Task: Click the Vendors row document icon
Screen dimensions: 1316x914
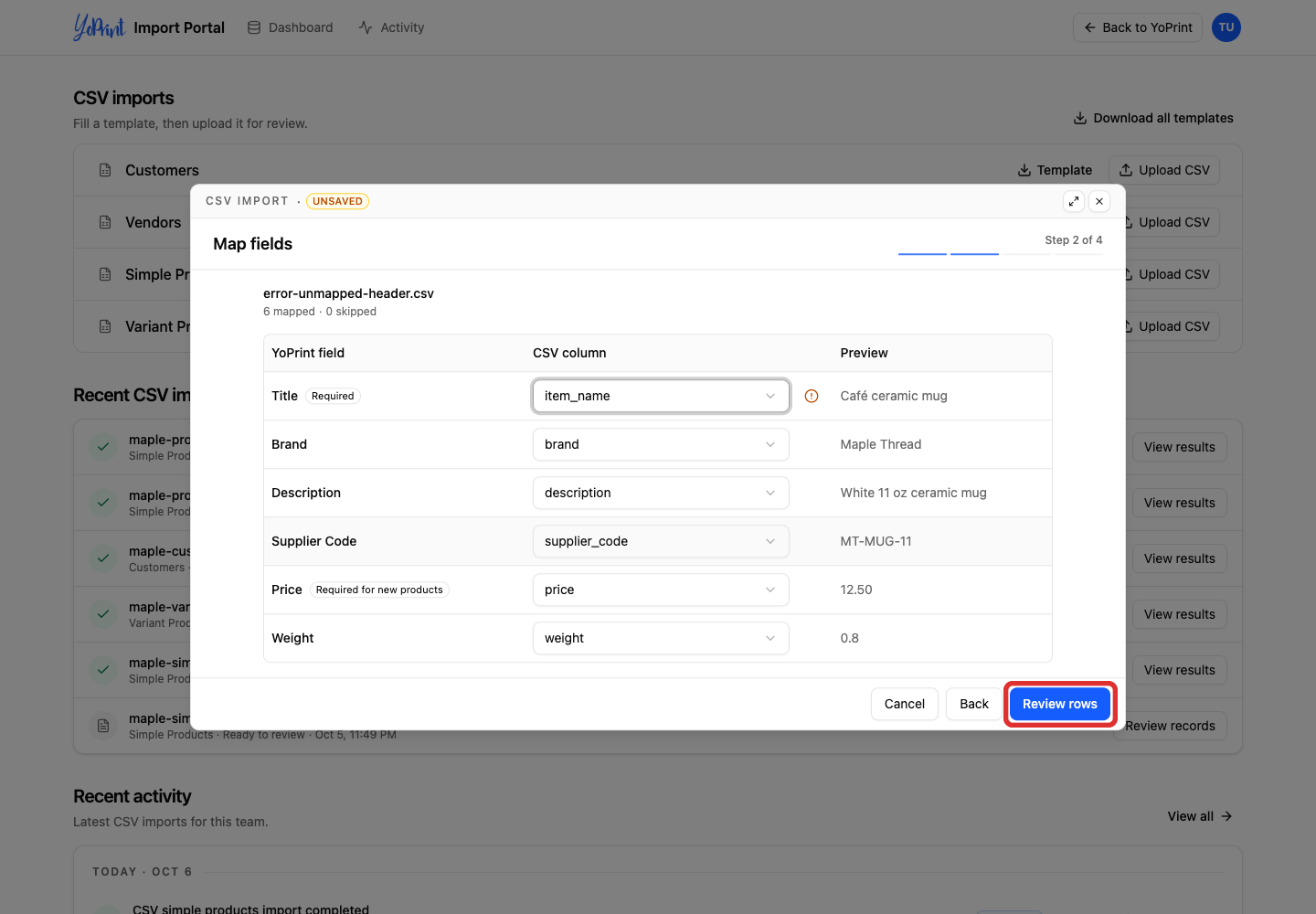Action: (105, 222)
